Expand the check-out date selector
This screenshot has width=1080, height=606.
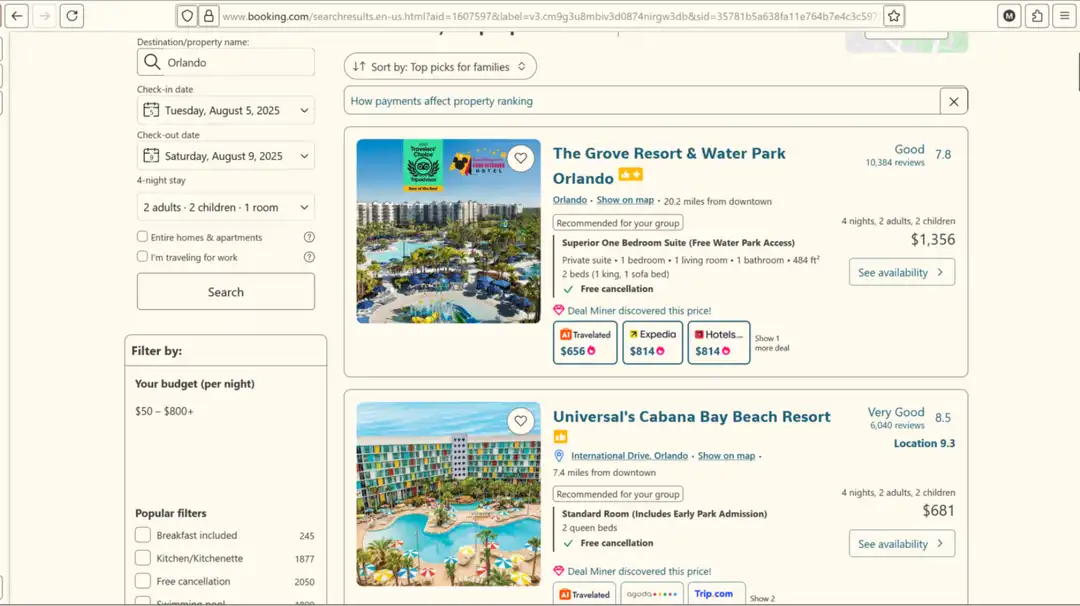click(226, 156)
